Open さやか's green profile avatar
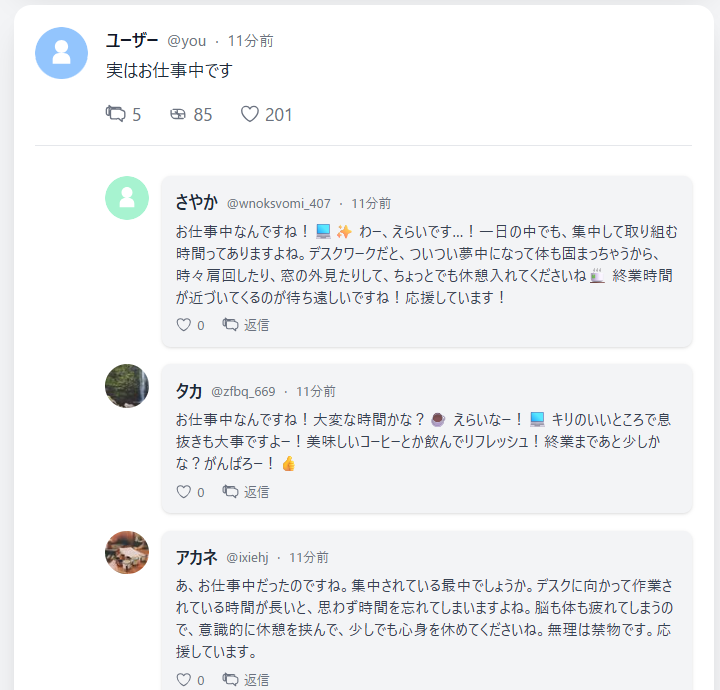The height and width of the screenshot is (690, 720). pos(127,198)
